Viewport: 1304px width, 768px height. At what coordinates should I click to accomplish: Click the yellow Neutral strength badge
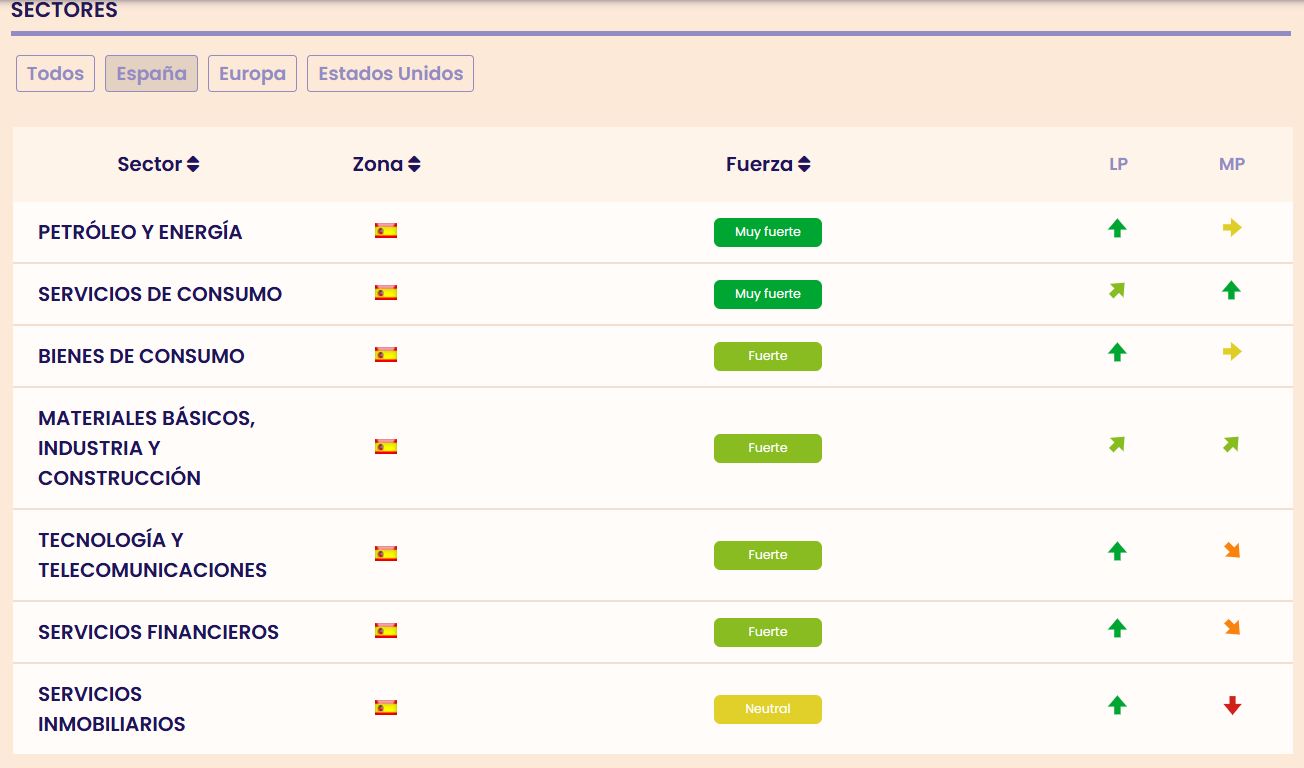(x=768, y=709)
